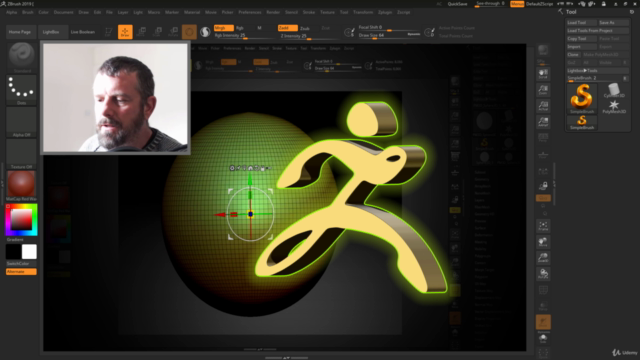640x360 pixels.
Task: Click the Import button
Action: pos(581,47)
